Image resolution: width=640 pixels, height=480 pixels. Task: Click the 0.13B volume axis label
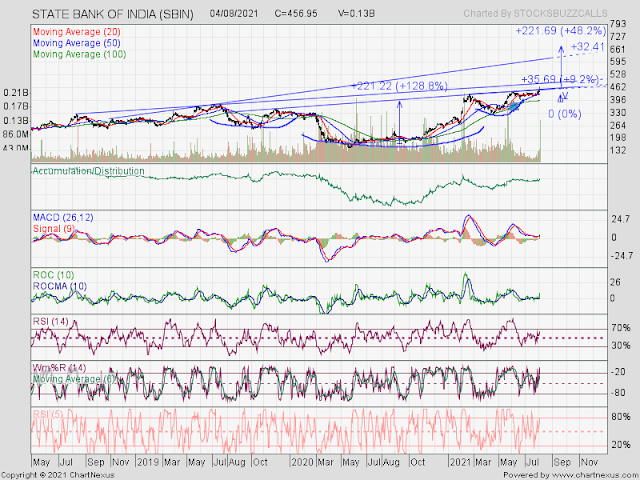(x=16, y=121)
